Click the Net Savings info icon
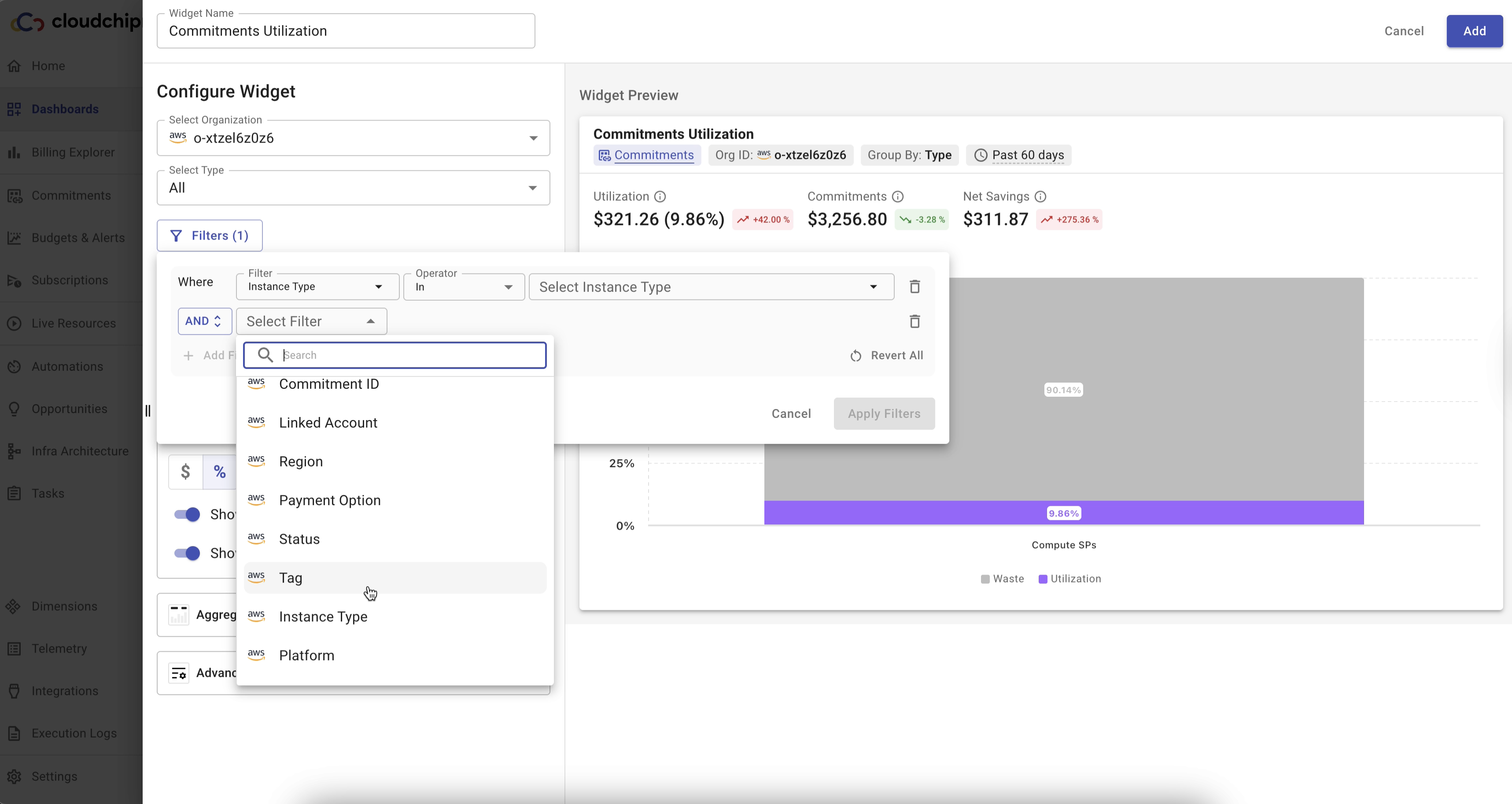The width and height of the screenshot is (1512, 804). click(1040, 197)
